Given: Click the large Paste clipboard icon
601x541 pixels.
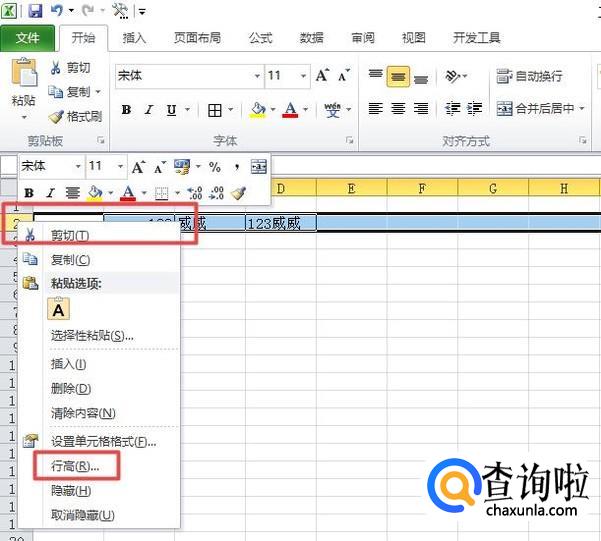Looking at the screenshot, I should (24, 72).
